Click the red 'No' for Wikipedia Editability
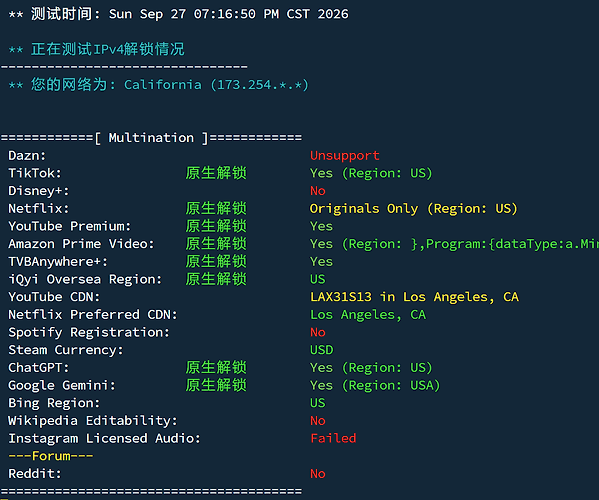The width and height of the screenshot is (599, 500). (317, 421)
